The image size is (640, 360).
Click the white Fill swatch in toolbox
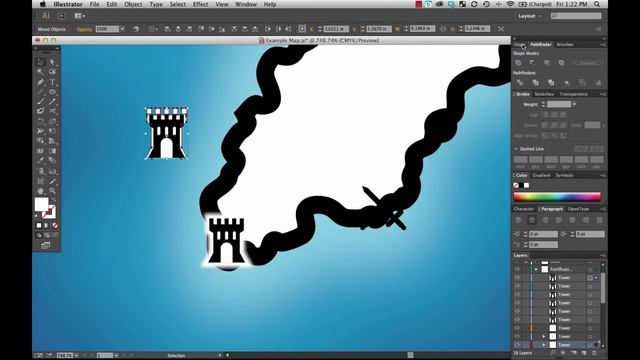(x=41, y=204)
